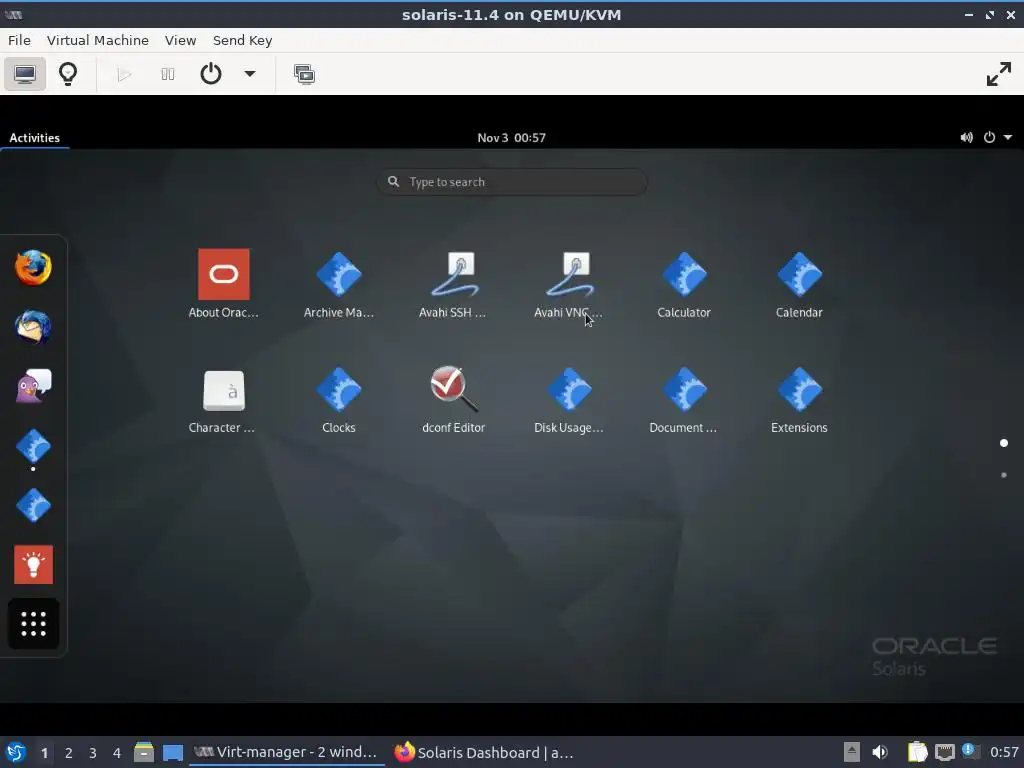Switch to Solaris Dashboard Firefox window

pyautogui.click(x=485, y=752)
